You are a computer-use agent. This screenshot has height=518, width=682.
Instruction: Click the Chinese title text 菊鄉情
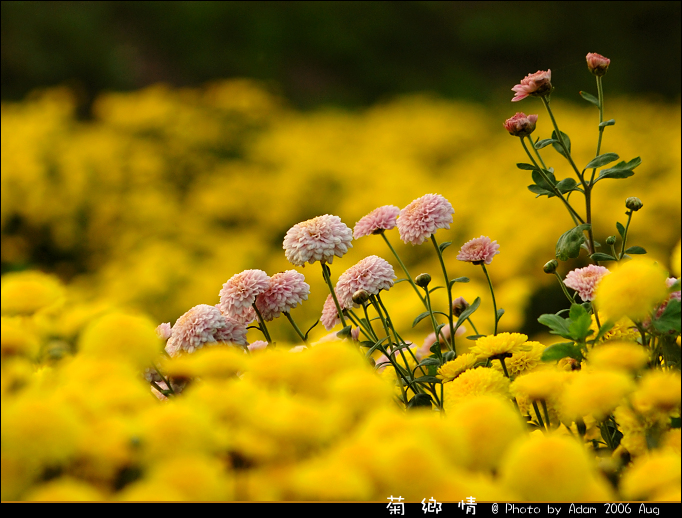click(x=431, y=508)
